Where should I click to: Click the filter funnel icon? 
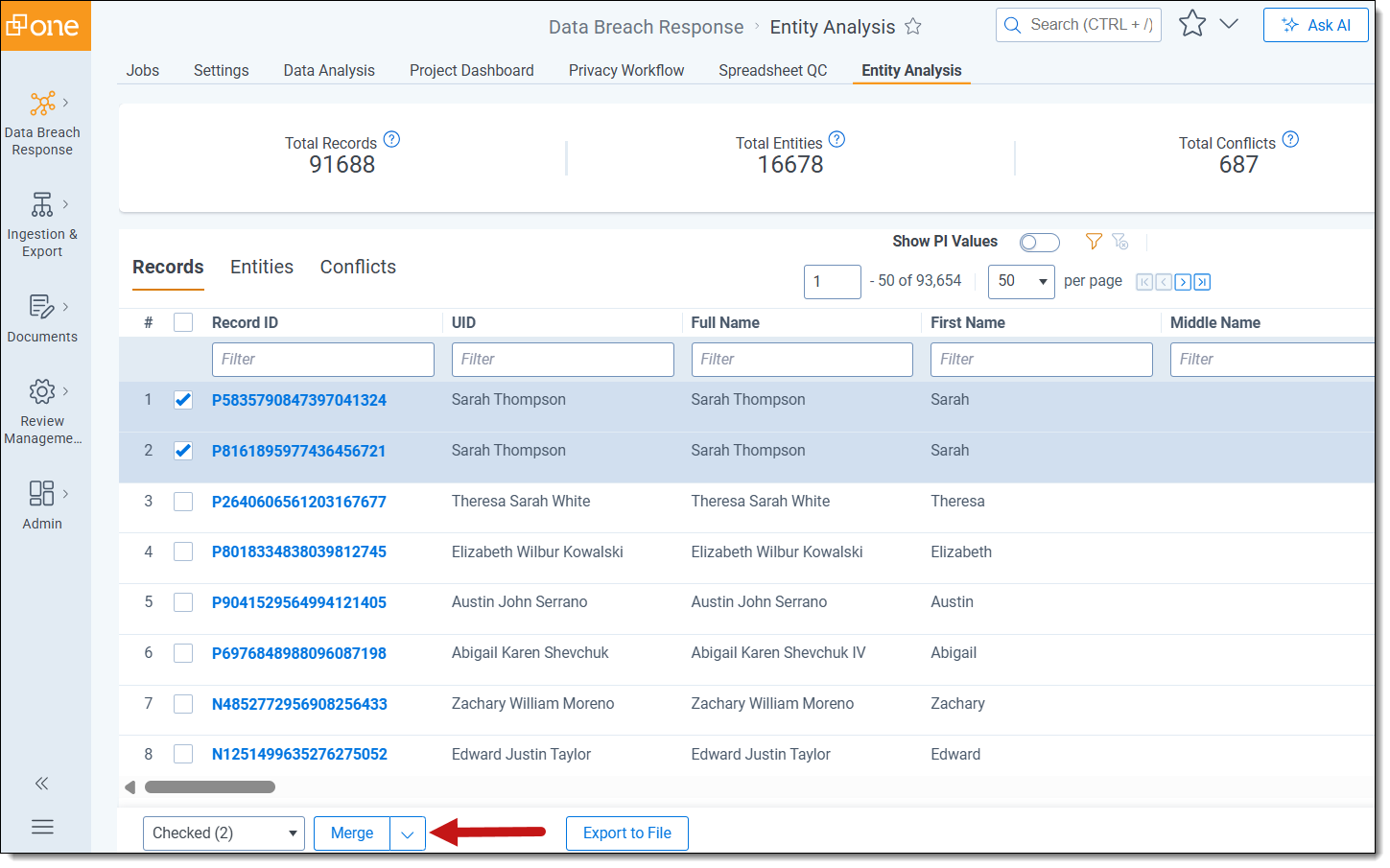tap(1093, 242)
